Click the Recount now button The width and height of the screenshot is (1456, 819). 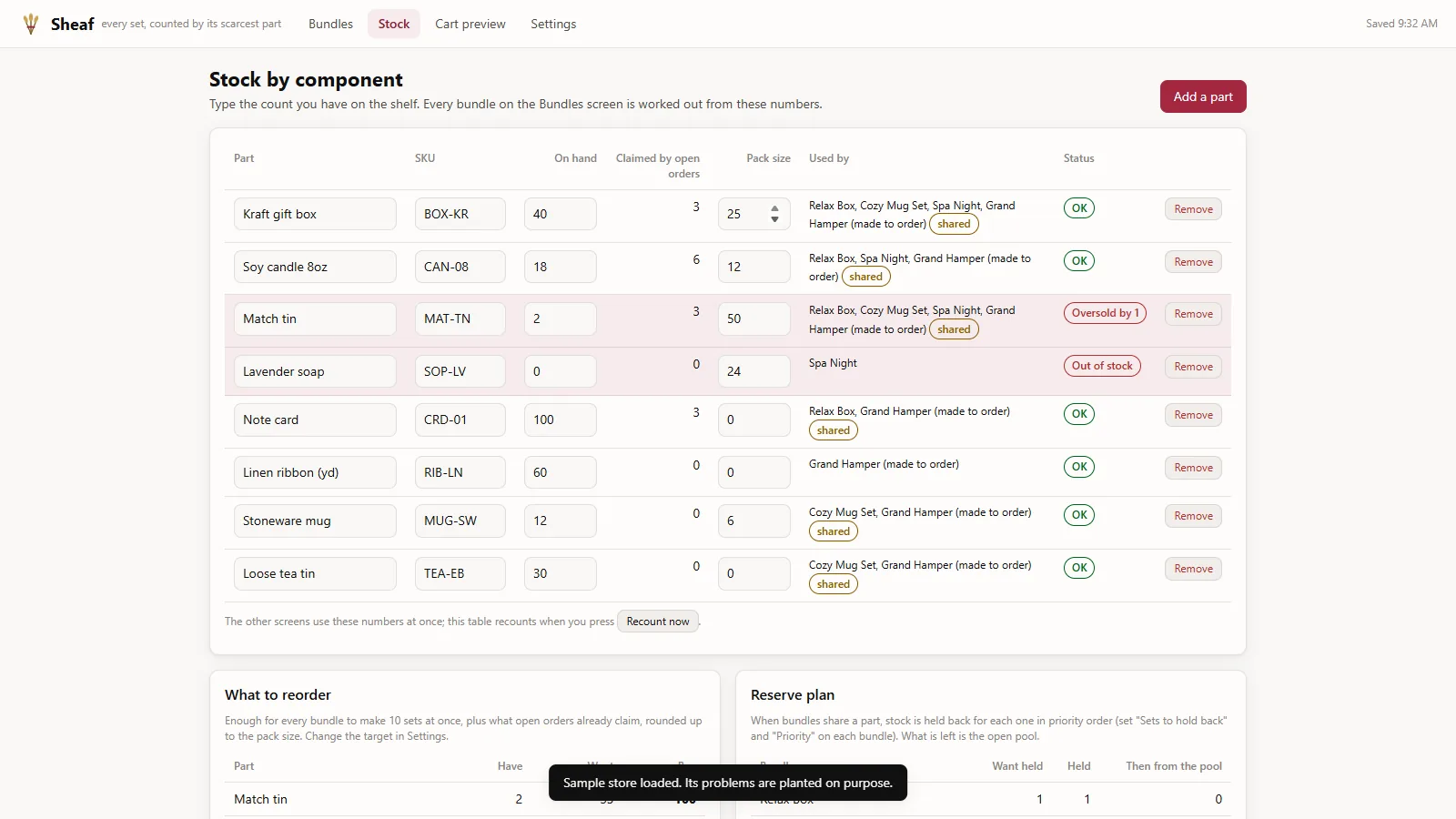point(658,622)
